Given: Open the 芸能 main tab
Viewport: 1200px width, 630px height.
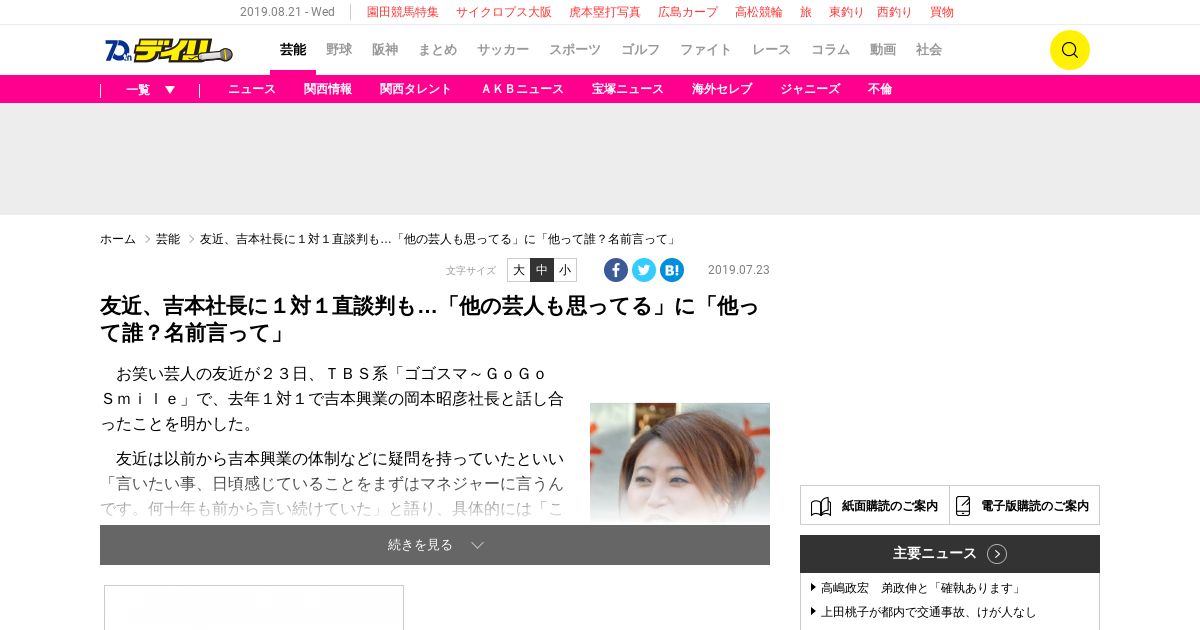Looking at the screenshot, I should click(x=293, y=50).
